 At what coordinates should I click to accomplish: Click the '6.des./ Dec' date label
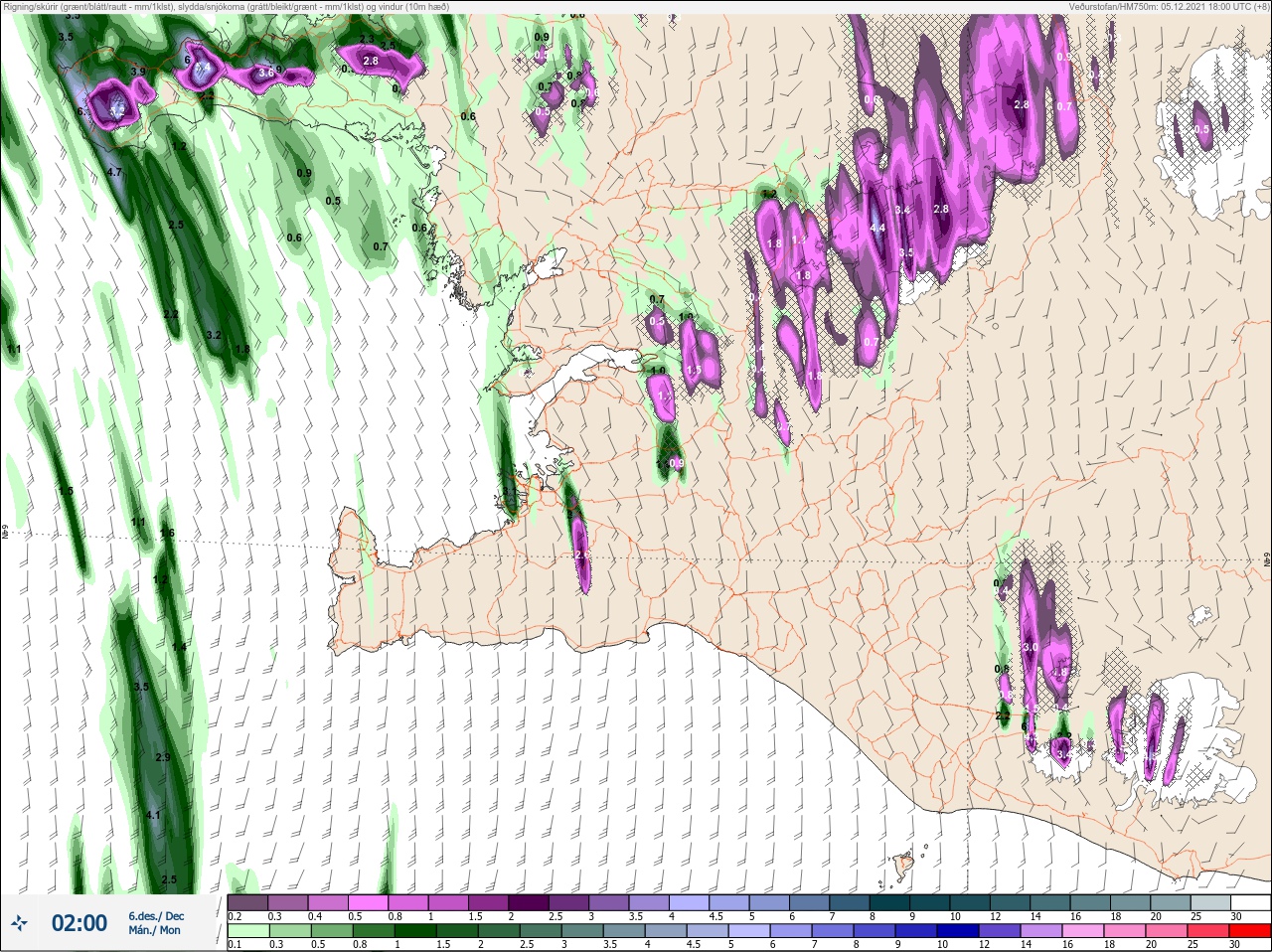(156, 916)
